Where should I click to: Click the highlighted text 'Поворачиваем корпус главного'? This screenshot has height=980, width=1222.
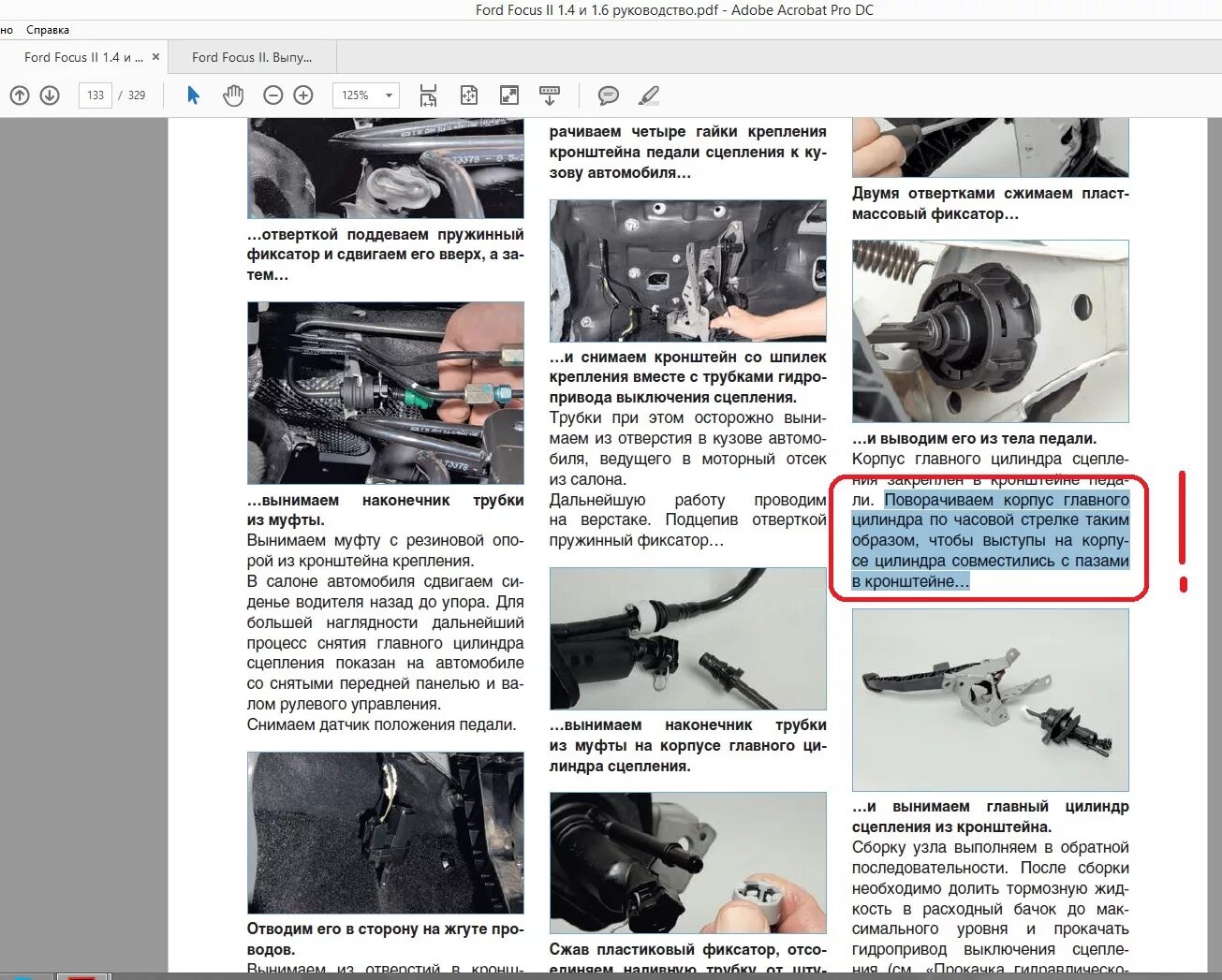click(x=1007, y=500)
